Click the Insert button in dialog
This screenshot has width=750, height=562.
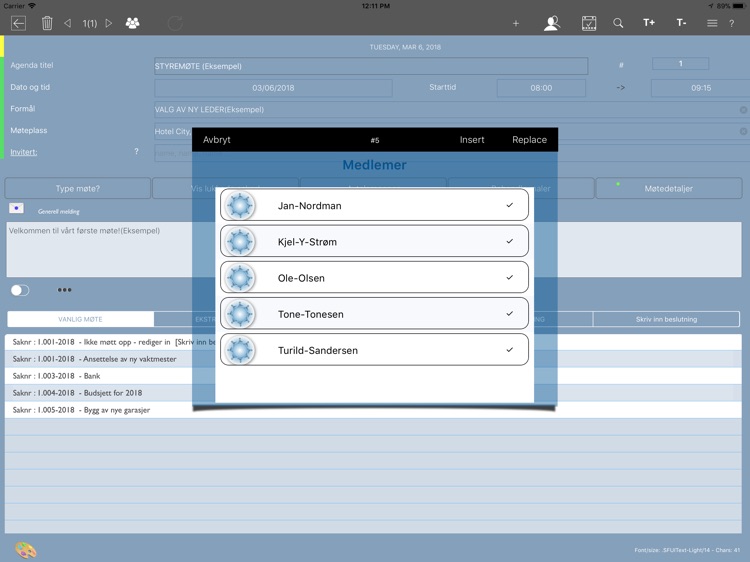click(472, 140)
